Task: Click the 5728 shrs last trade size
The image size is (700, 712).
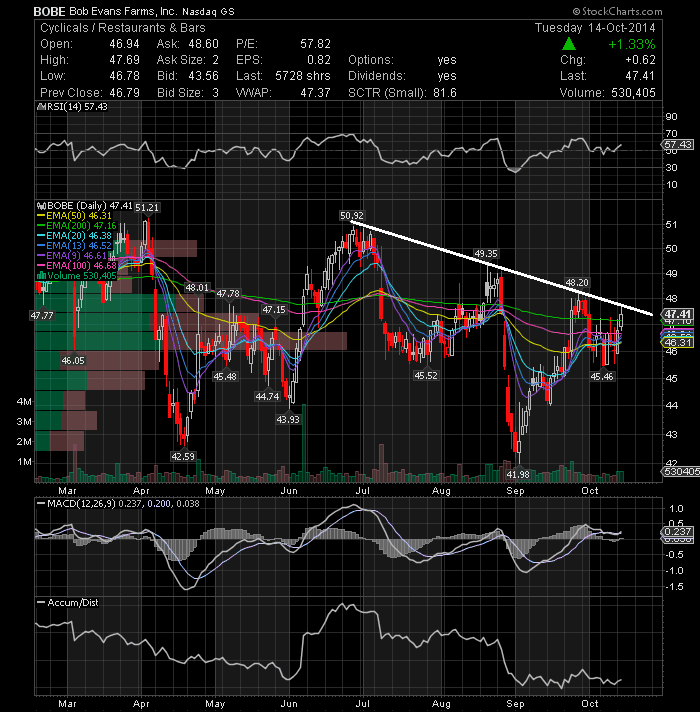Action: pyautogui.click(x=303, y=75)
